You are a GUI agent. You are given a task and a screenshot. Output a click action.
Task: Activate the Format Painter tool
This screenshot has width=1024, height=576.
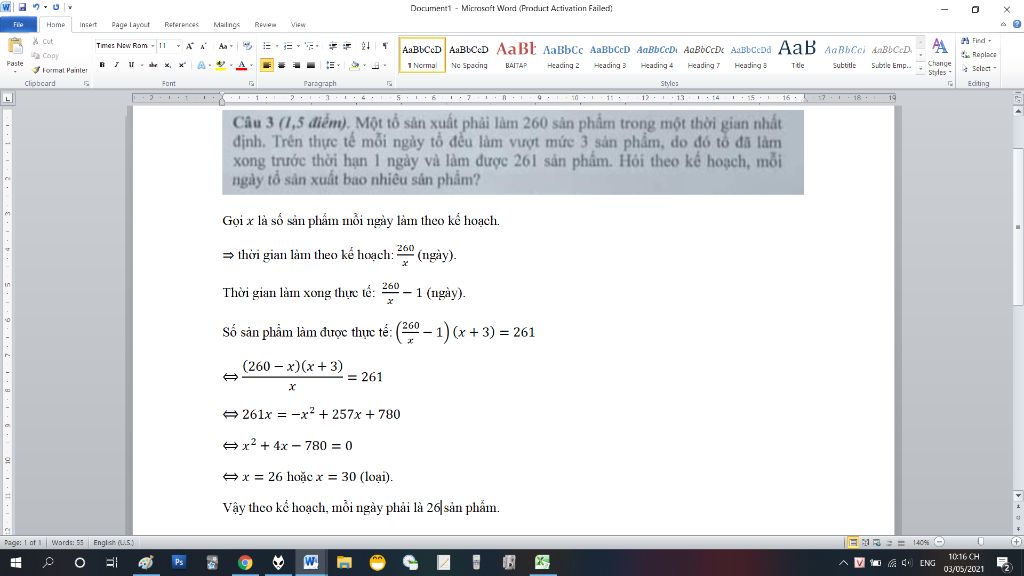pyautogui.click(x=59, y=70)
